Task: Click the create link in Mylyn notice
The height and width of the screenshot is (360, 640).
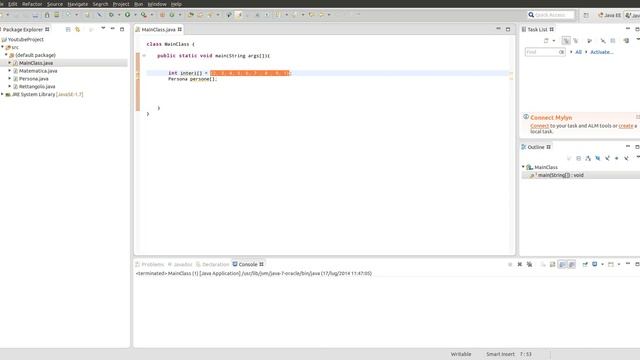Action: (x=626, y=126)
